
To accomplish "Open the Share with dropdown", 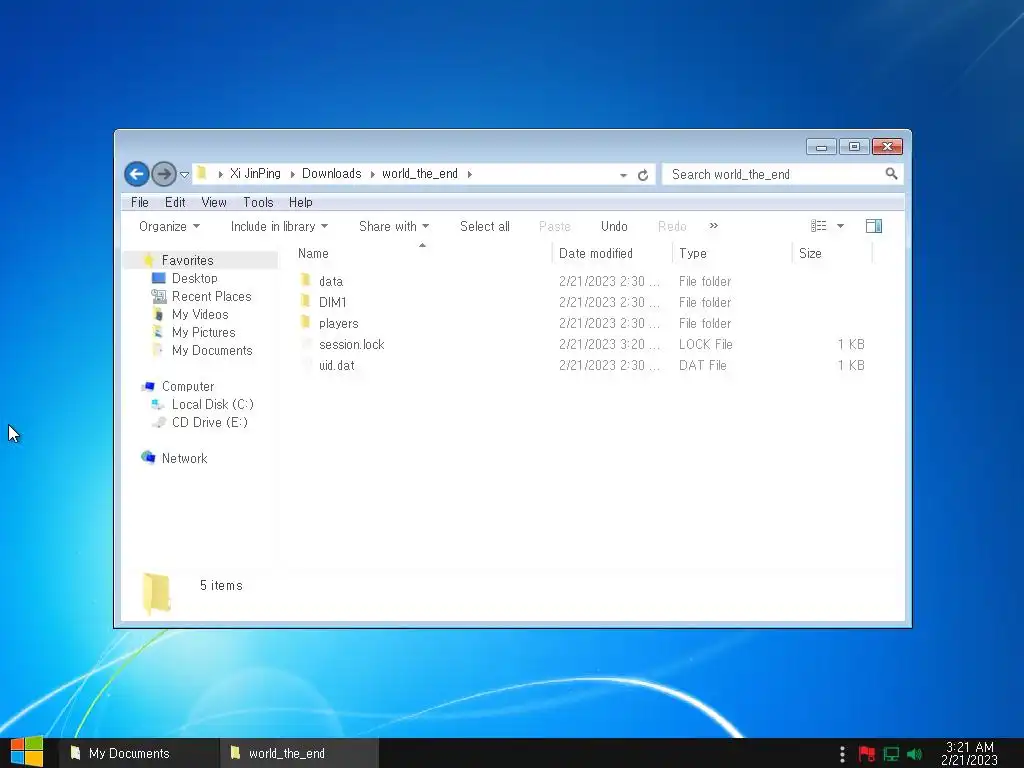I will coord(394,227).
